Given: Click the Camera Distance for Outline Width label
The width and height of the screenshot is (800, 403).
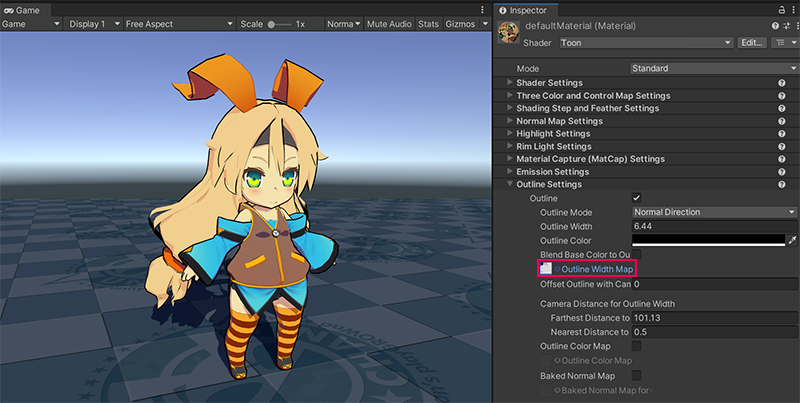Looking at the screenshot, I should click(607, 304).
